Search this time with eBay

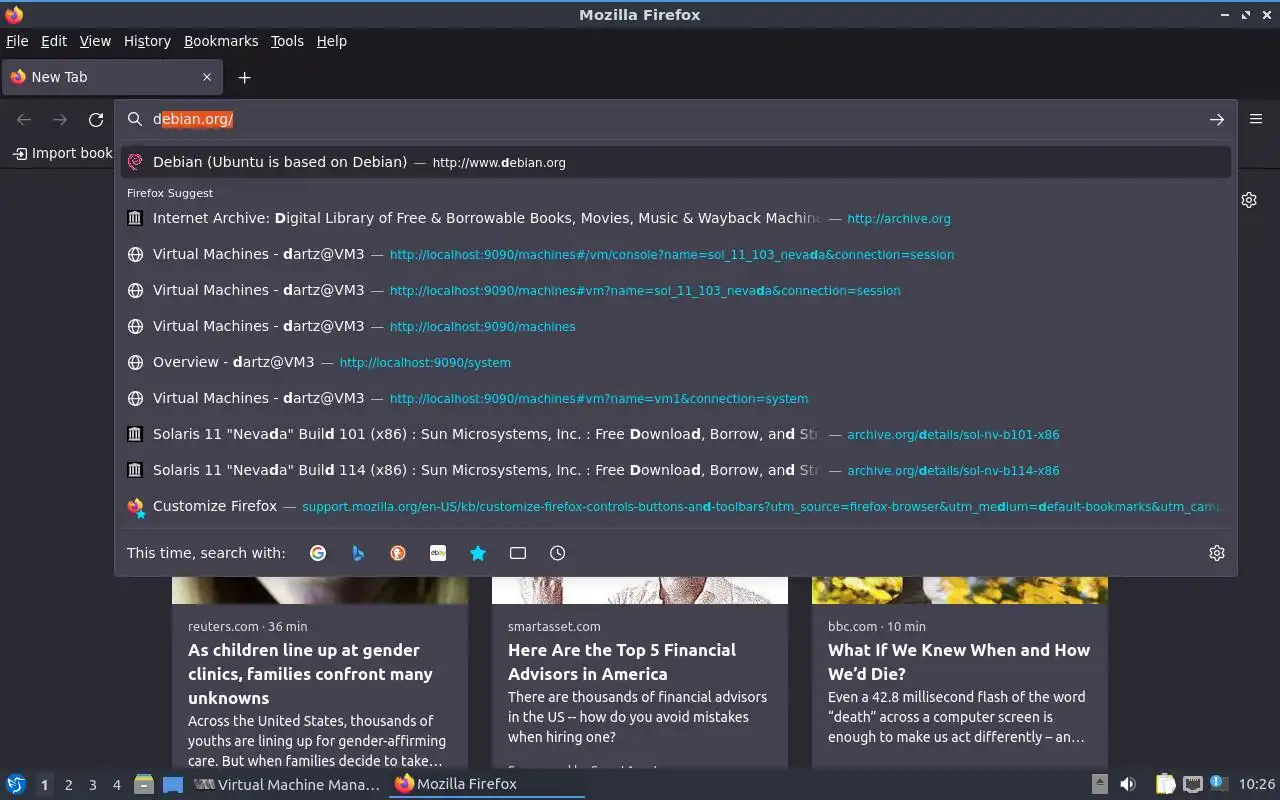click(438, 553)
